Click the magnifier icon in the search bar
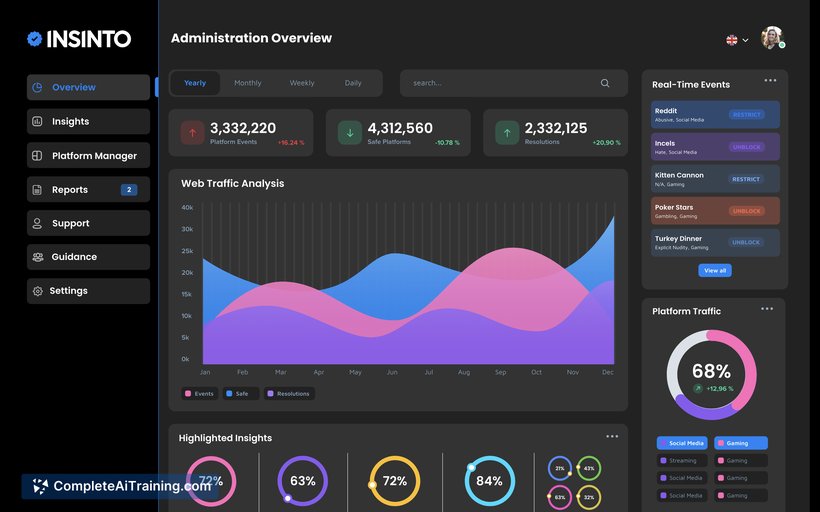The height and width of the screenshot is (512, 820). click(605, 83)
